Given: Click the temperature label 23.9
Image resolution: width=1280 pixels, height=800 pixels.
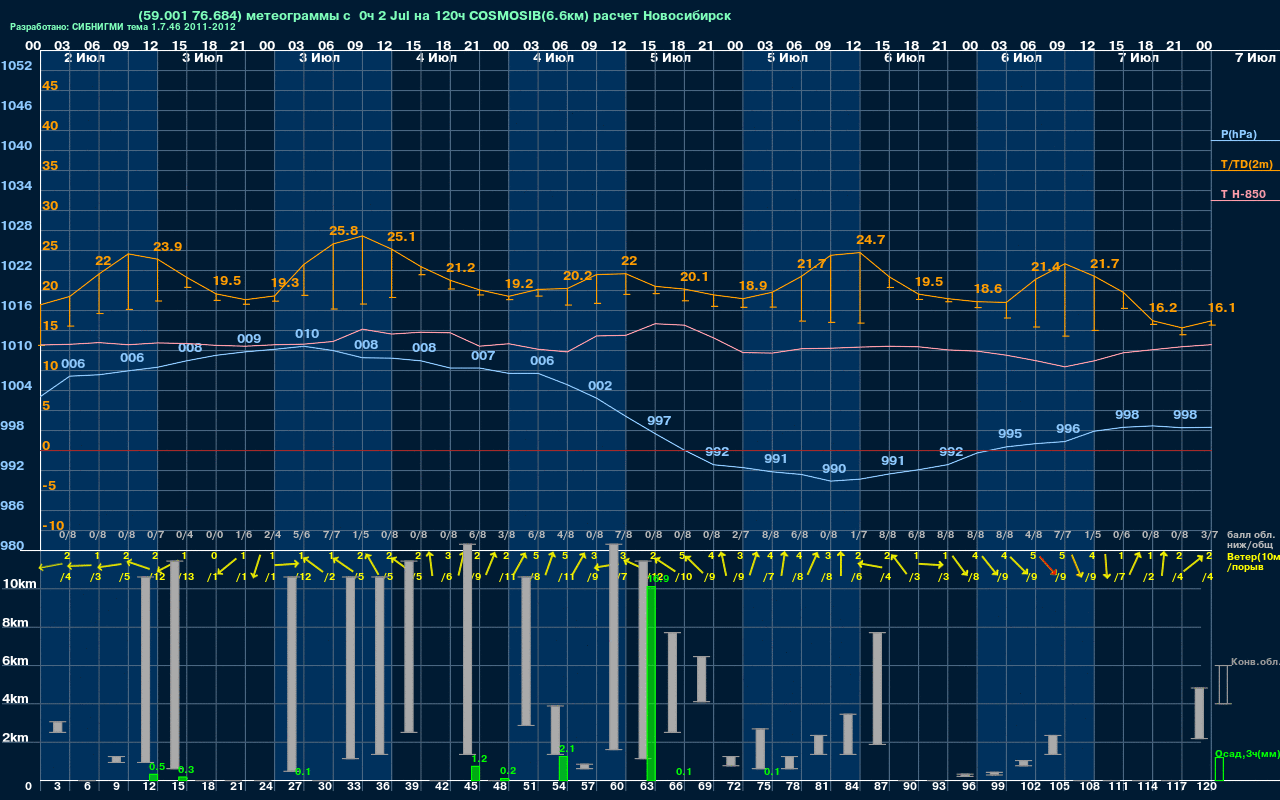Looking at the screenshot, I should (167, 247).
